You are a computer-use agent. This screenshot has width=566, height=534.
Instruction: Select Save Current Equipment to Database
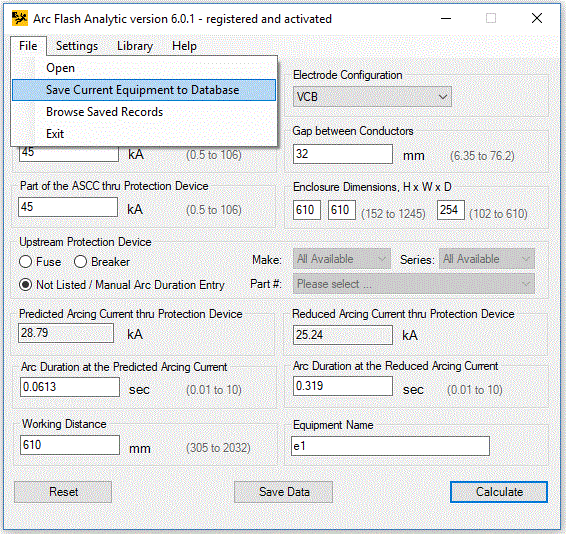pyautogui.click(x=144, y=90)
